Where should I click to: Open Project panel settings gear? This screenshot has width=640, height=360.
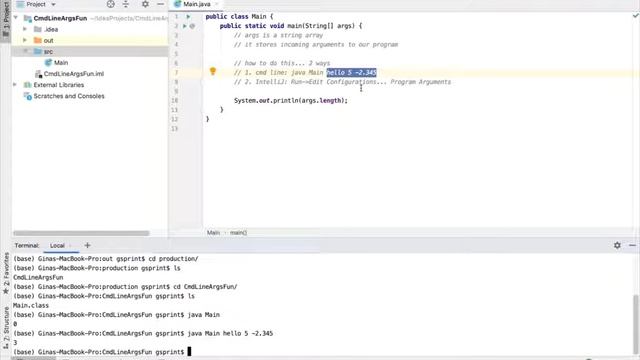tap(145, 4)
